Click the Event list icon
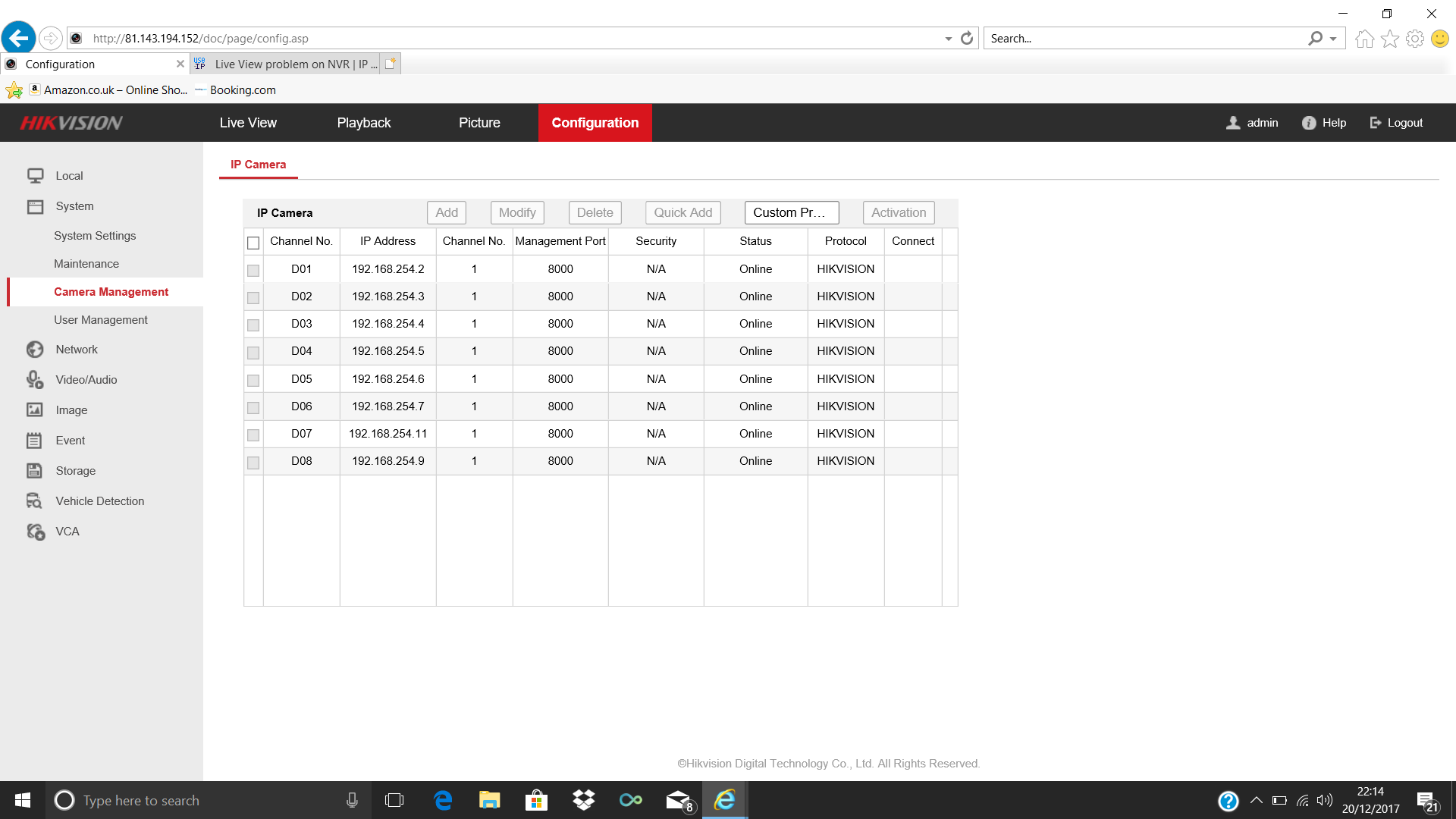 click(x=35, y=441)
